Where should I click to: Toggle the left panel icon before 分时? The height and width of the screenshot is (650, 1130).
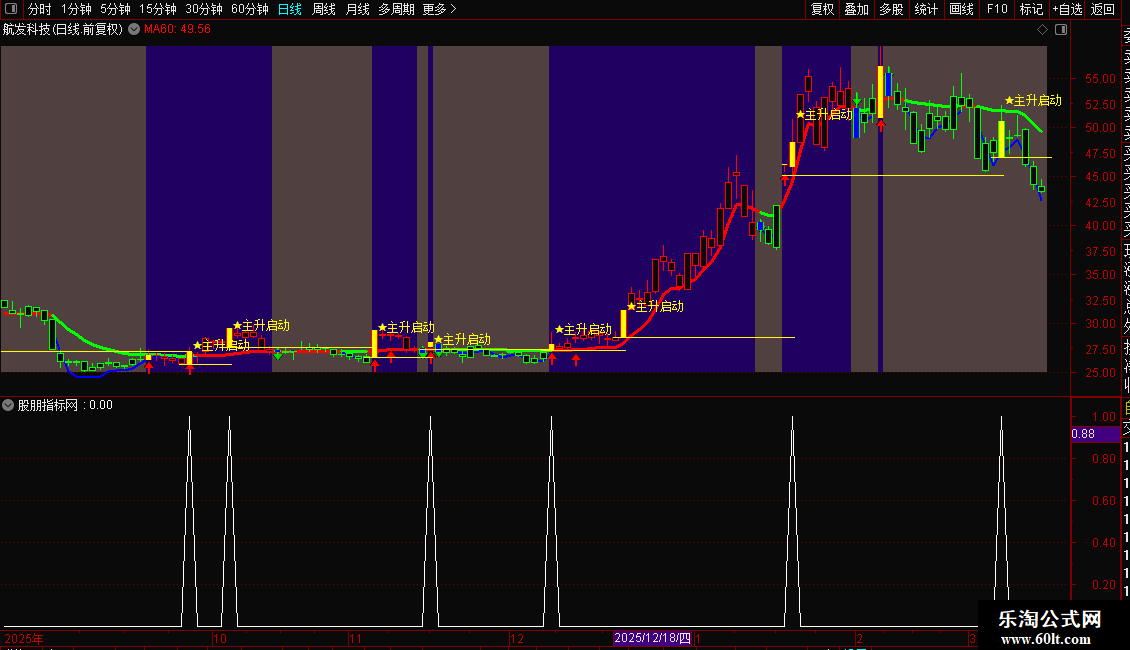point(11,9)
